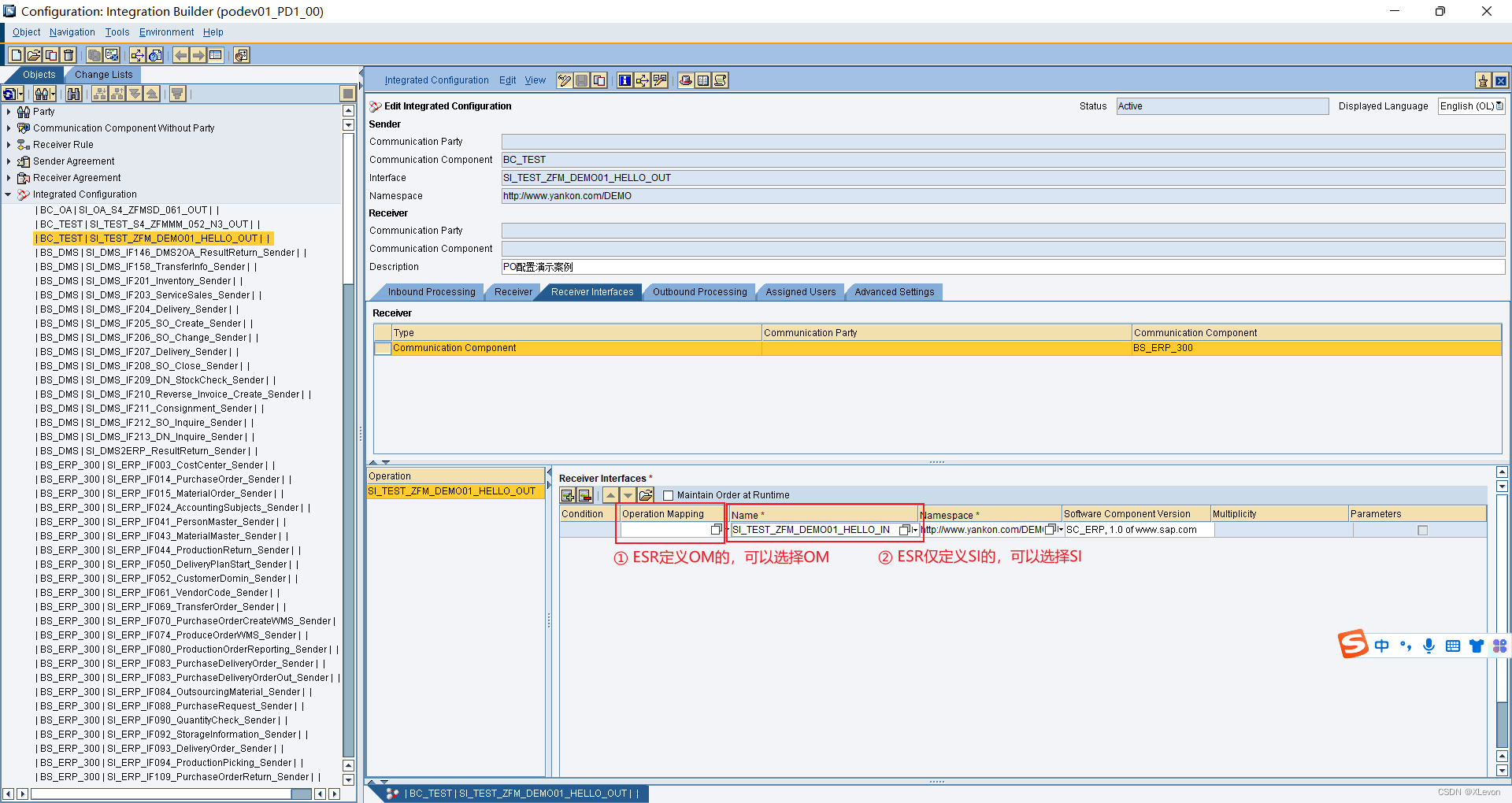1512x803 pixels.
Task: Navigate back with the left arrow icon
Action: [182, 55]
